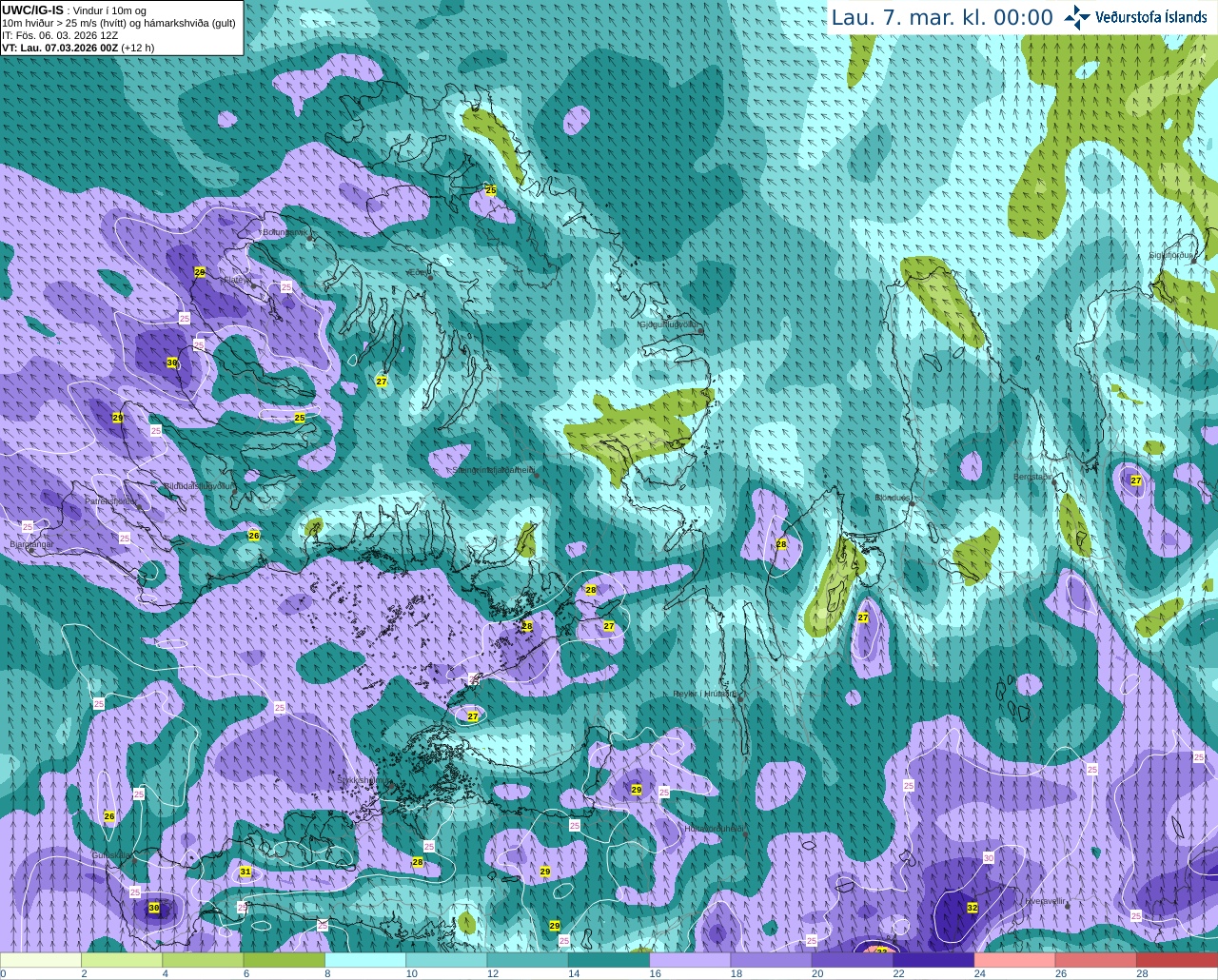Click the Bergstaðir station label
Viewport: 1218px width, 980px height.
(1033, 477)
